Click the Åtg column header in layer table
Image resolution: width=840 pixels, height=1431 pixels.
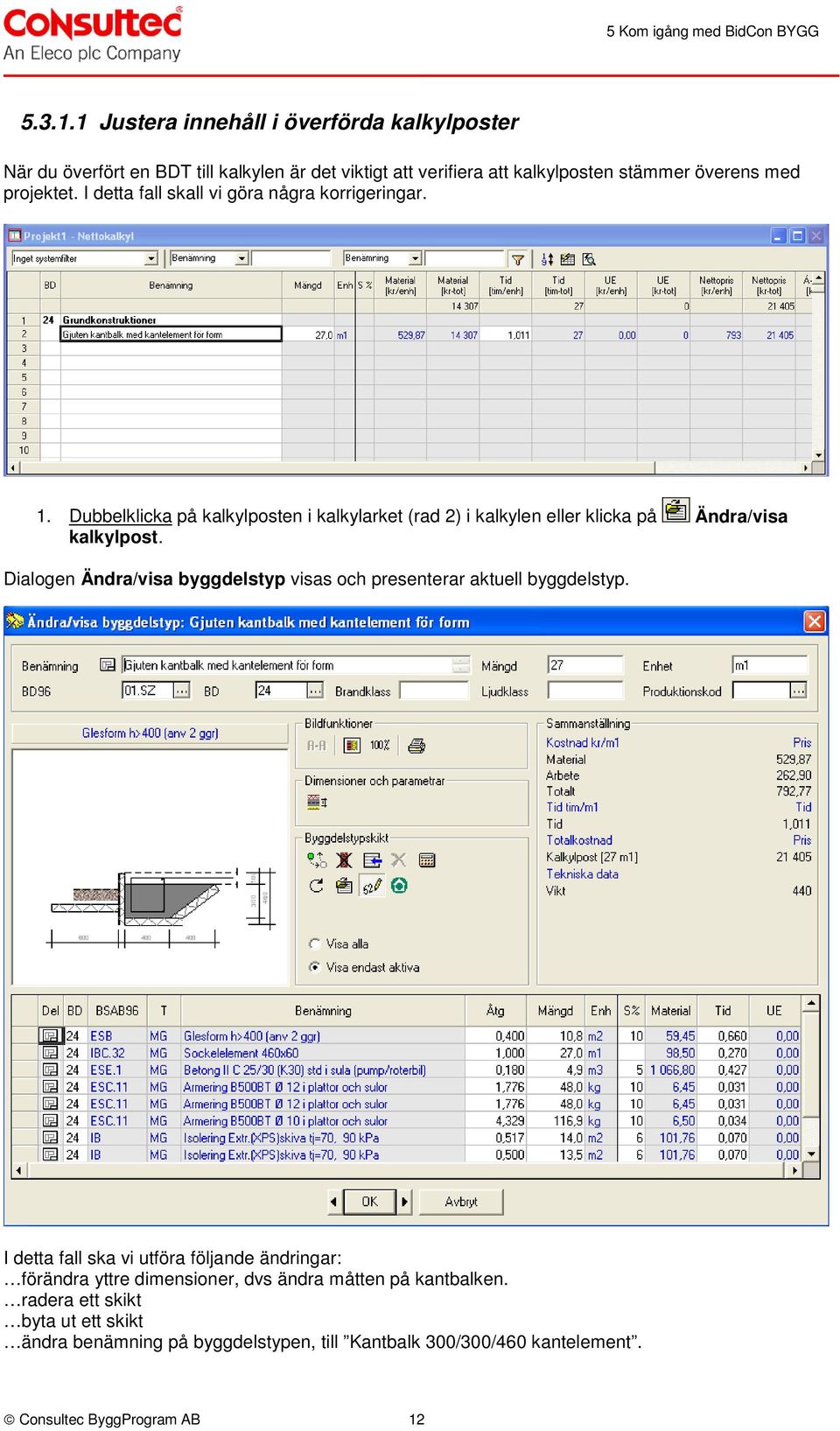pos(496,1010)
